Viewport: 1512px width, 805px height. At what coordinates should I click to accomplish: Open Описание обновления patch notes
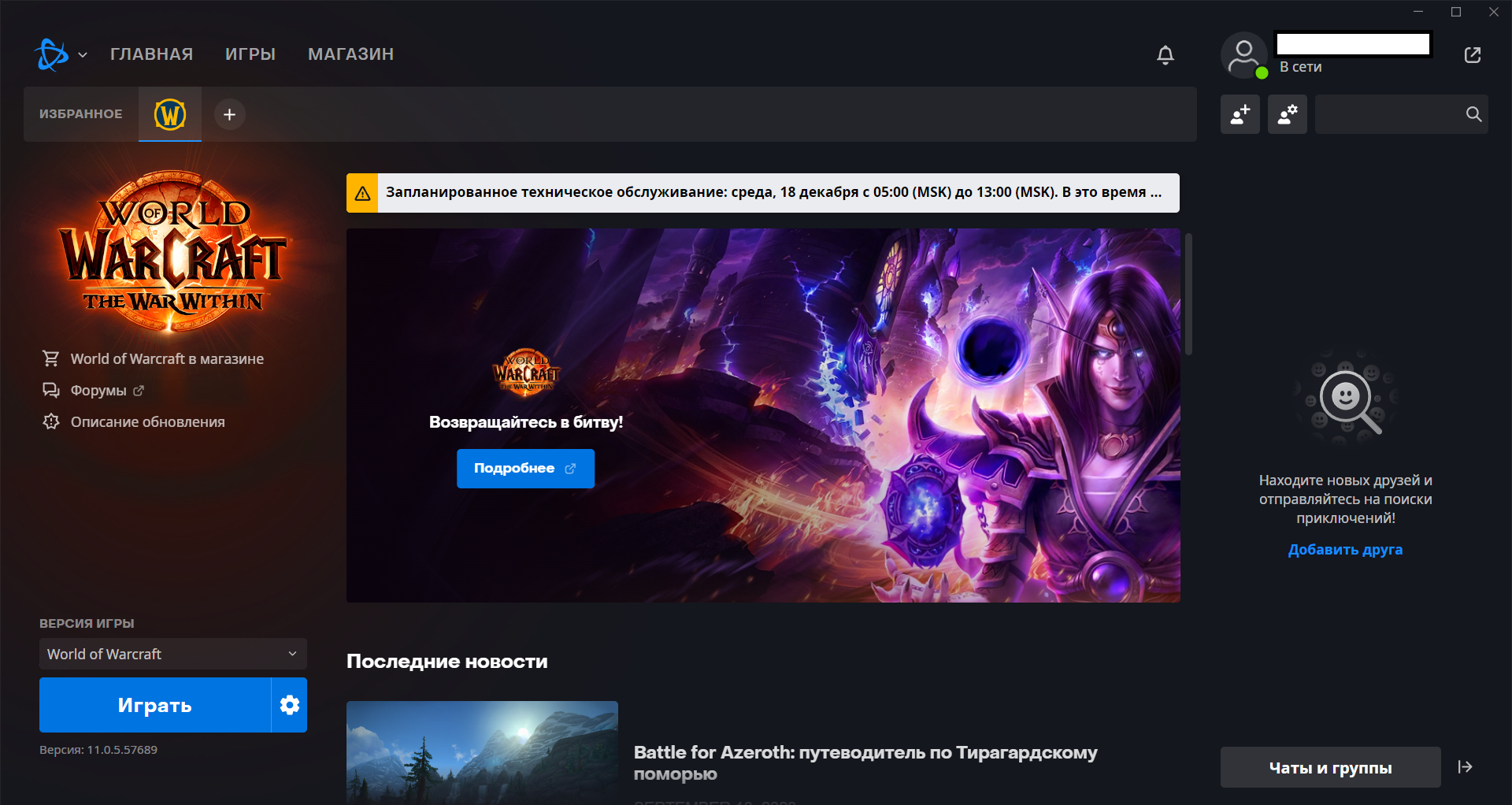coord(147,422)
